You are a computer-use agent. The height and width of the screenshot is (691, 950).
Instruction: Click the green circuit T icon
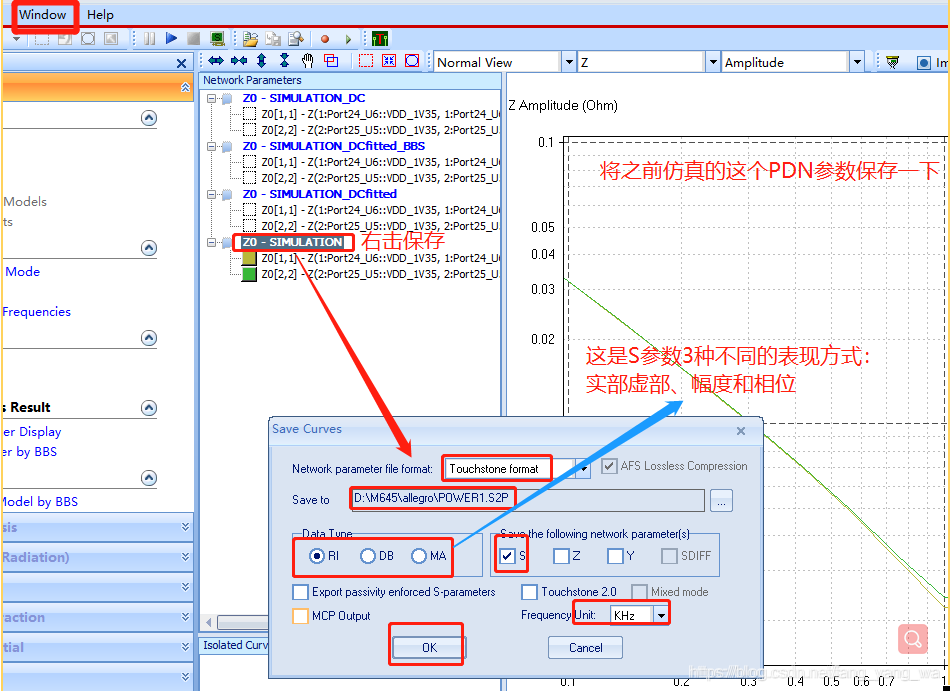[380, 39]
